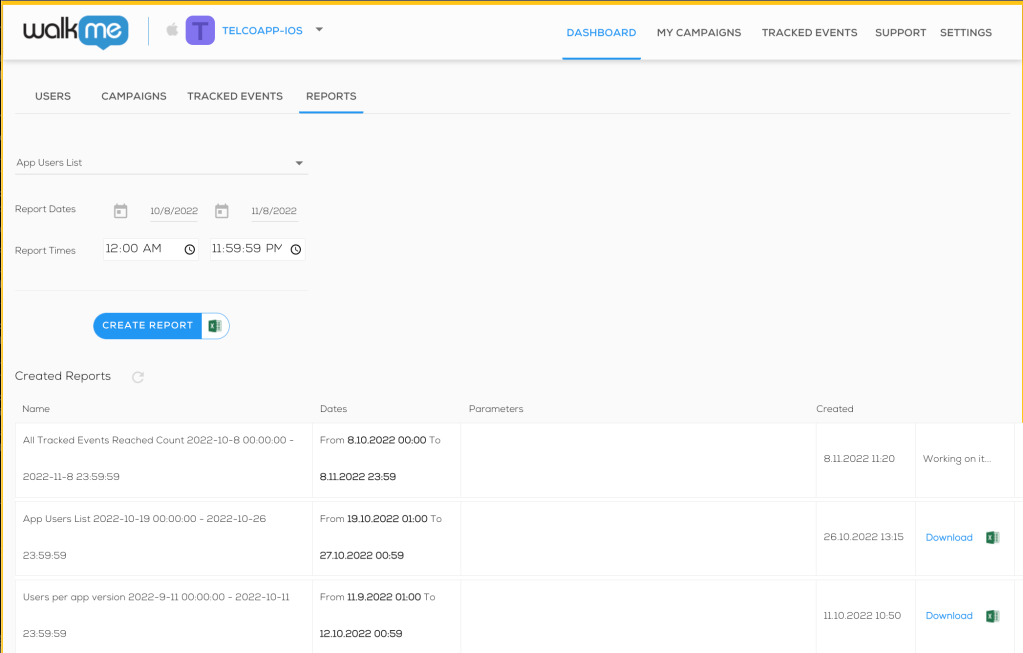
Task: Open the start date calendar icon
Action: 120,211
